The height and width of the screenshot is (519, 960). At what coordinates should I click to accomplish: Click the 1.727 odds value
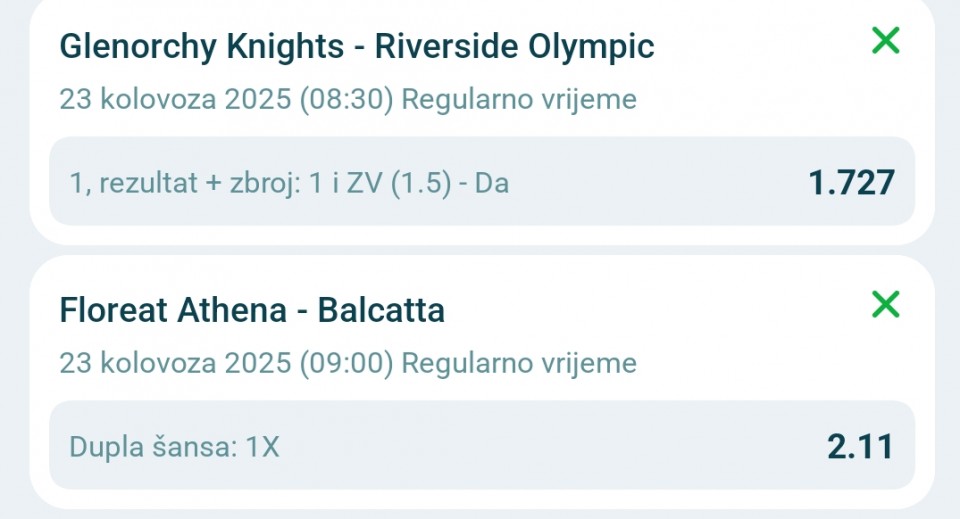click(851, 183)
